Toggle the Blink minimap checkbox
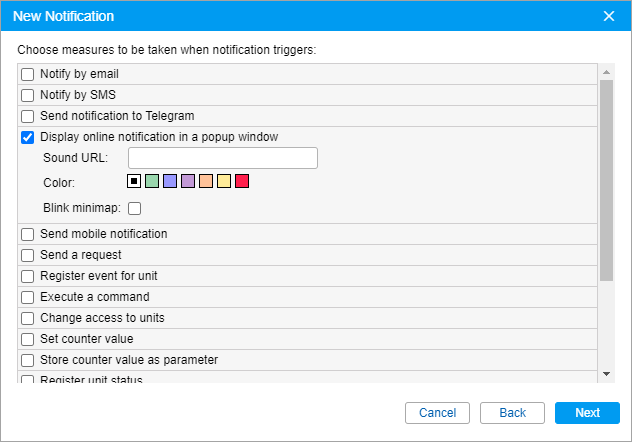Viewport: 632px width, 442px height. 135,208
